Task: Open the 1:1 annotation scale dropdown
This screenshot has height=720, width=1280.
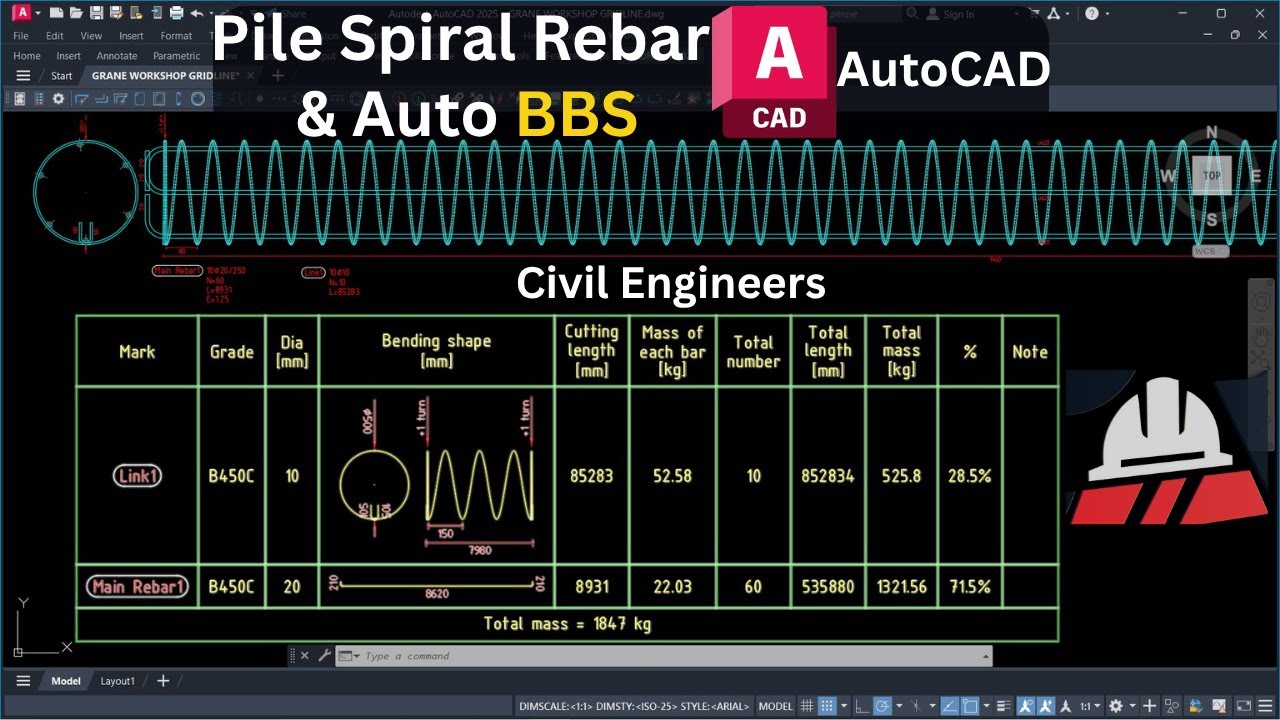Action: (x=1091, y=706)
